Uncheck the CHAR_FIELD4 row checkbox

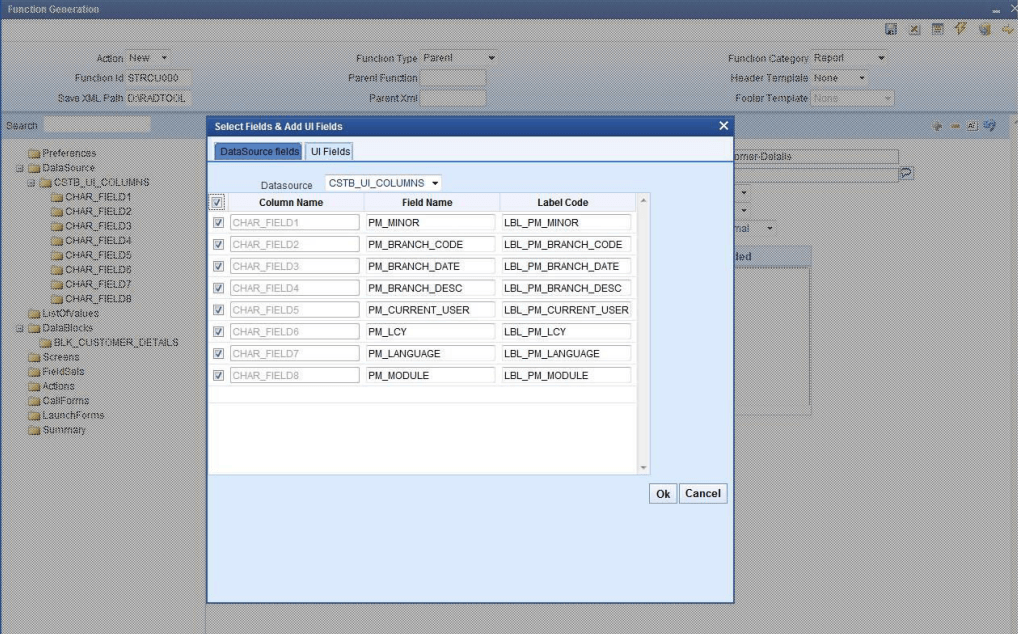tap(218, 288)
